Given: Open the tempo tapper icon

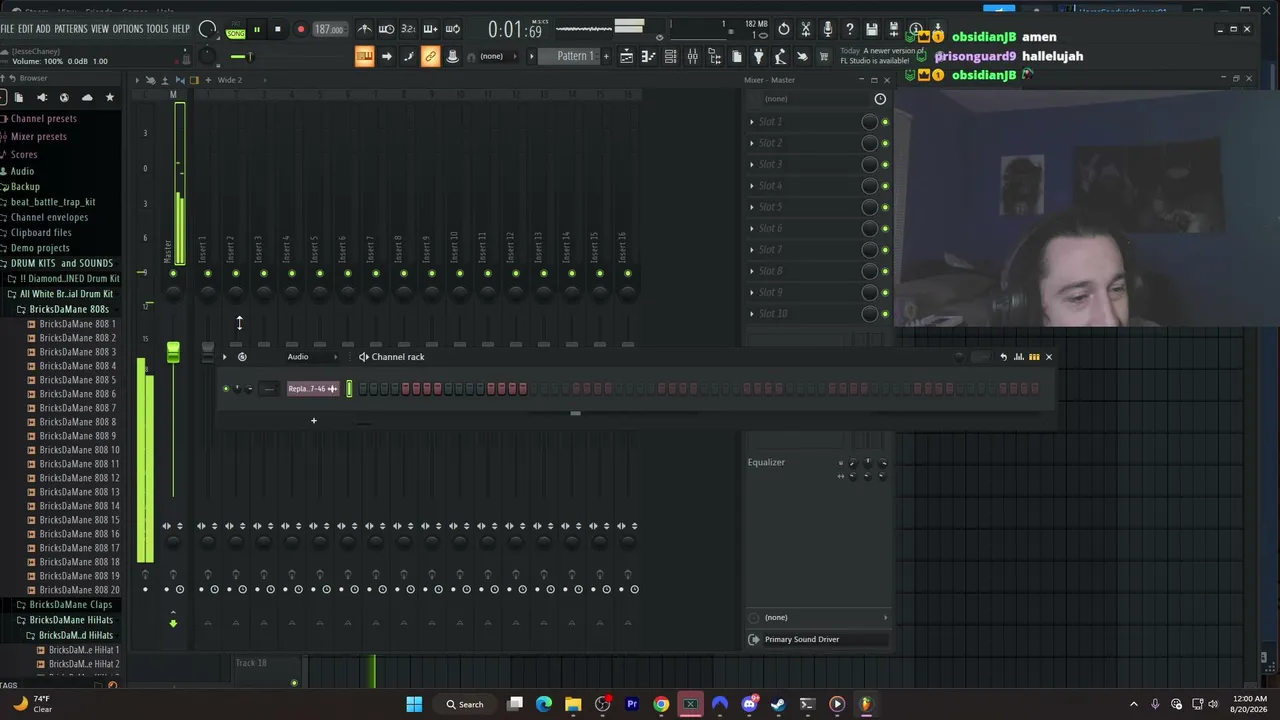Looking at the screenshot, I should coord(780,56).
